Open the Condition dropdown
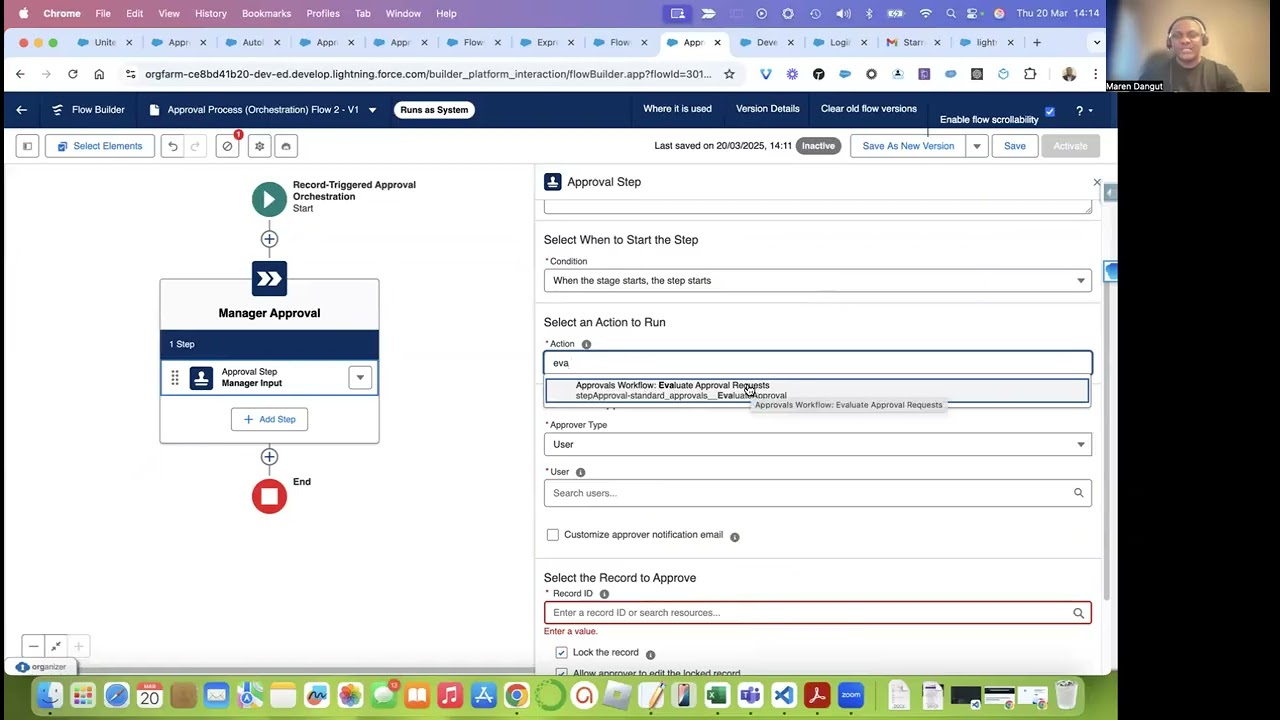 pyautogui.click(x=818, y=281)
